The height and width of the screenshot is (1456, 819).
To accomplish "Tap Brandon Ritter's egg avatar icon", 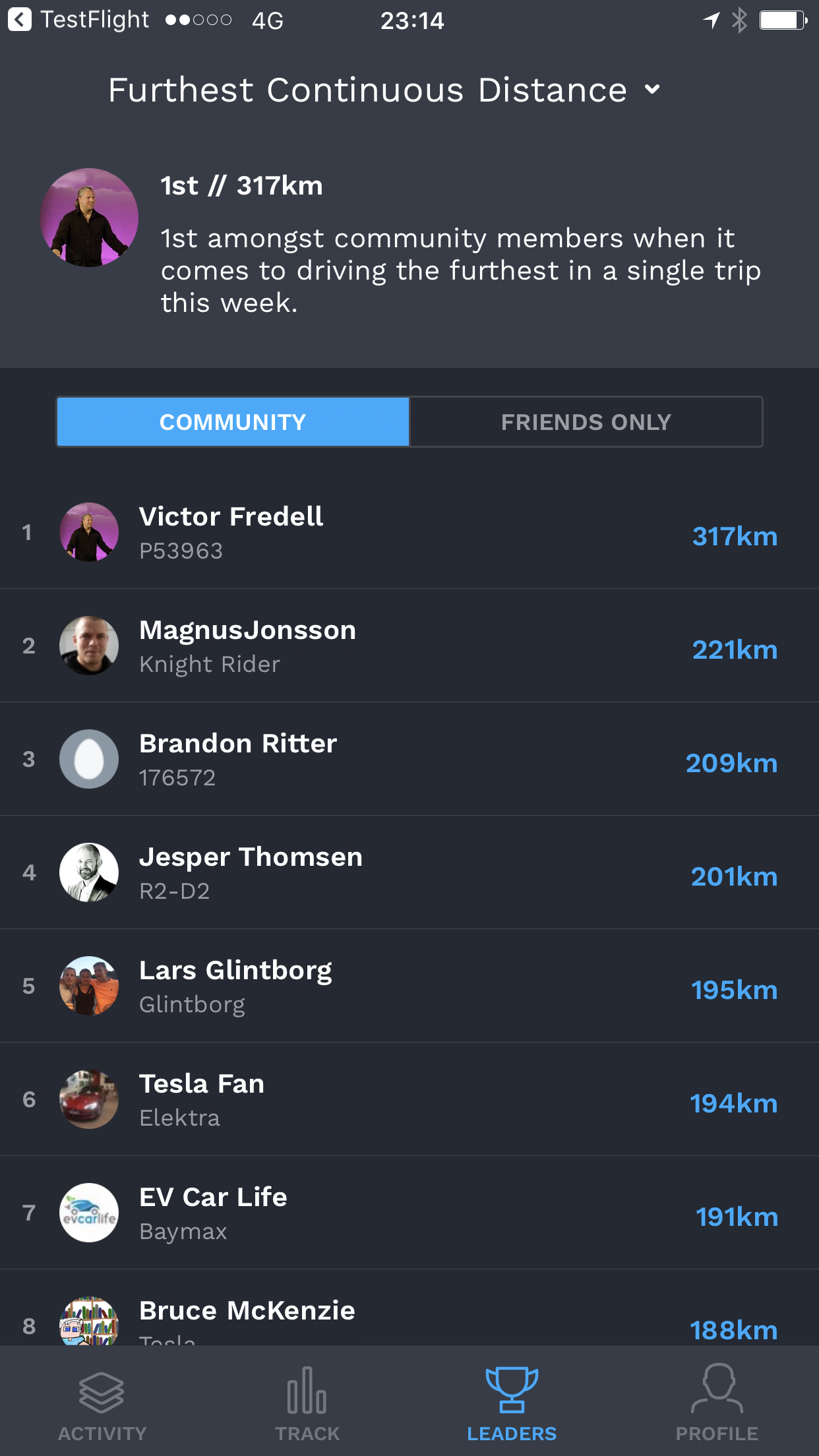I will pos(89,759).
